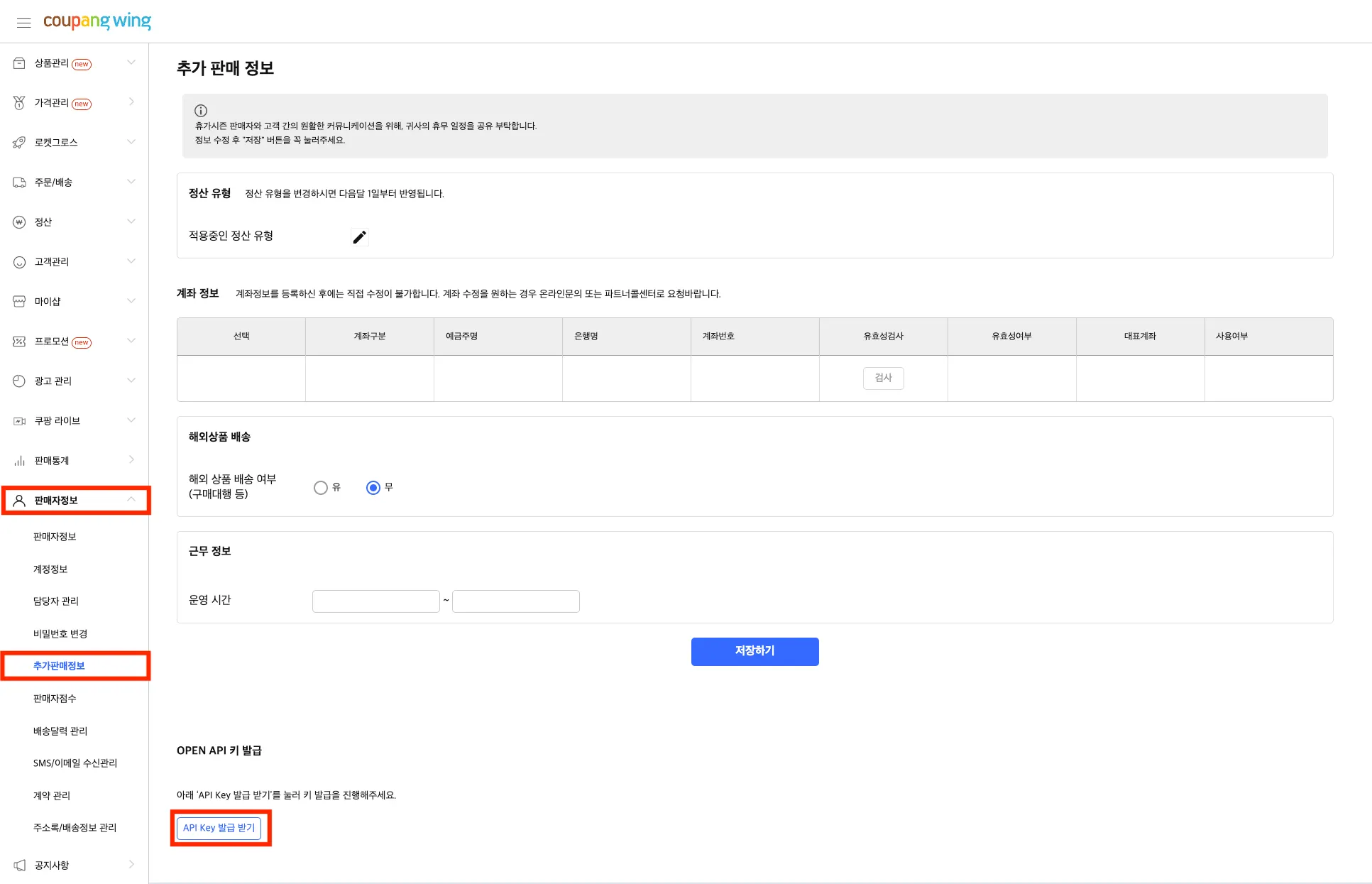Click the API Key 발급 받기 button

(219, 828)
